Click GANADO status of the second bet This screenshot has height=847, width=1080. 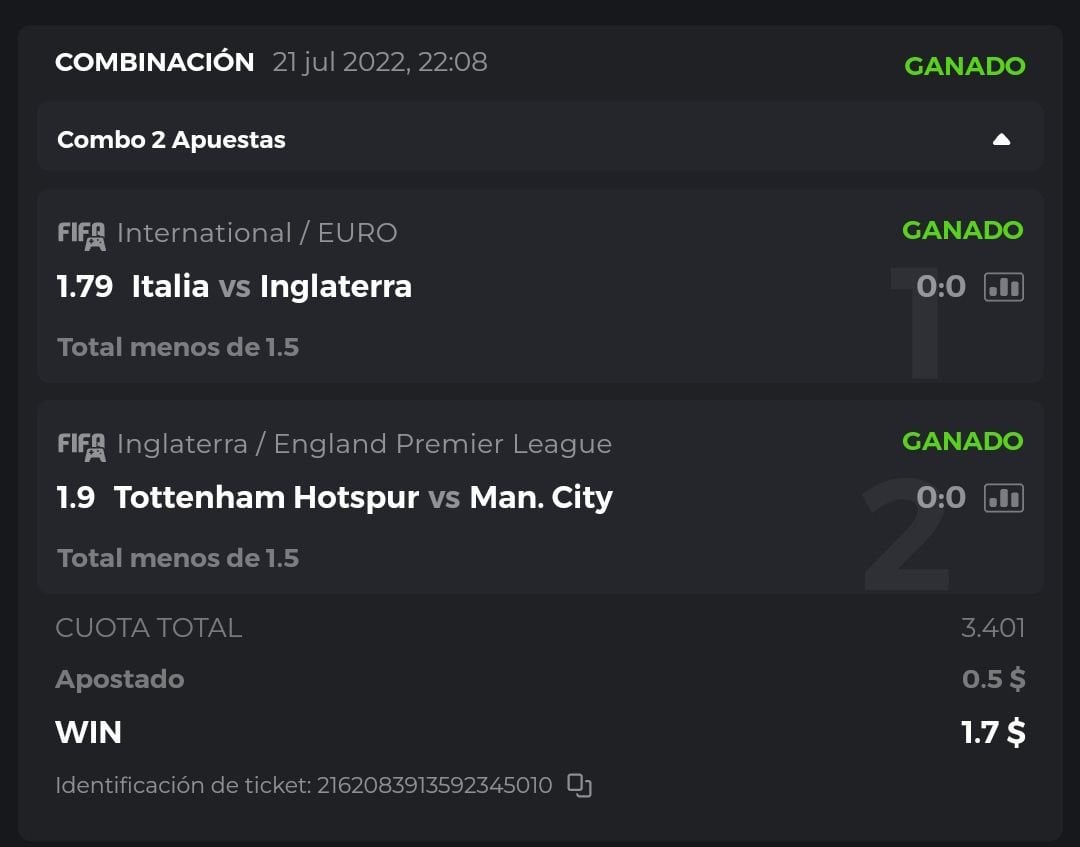[962, 441]
